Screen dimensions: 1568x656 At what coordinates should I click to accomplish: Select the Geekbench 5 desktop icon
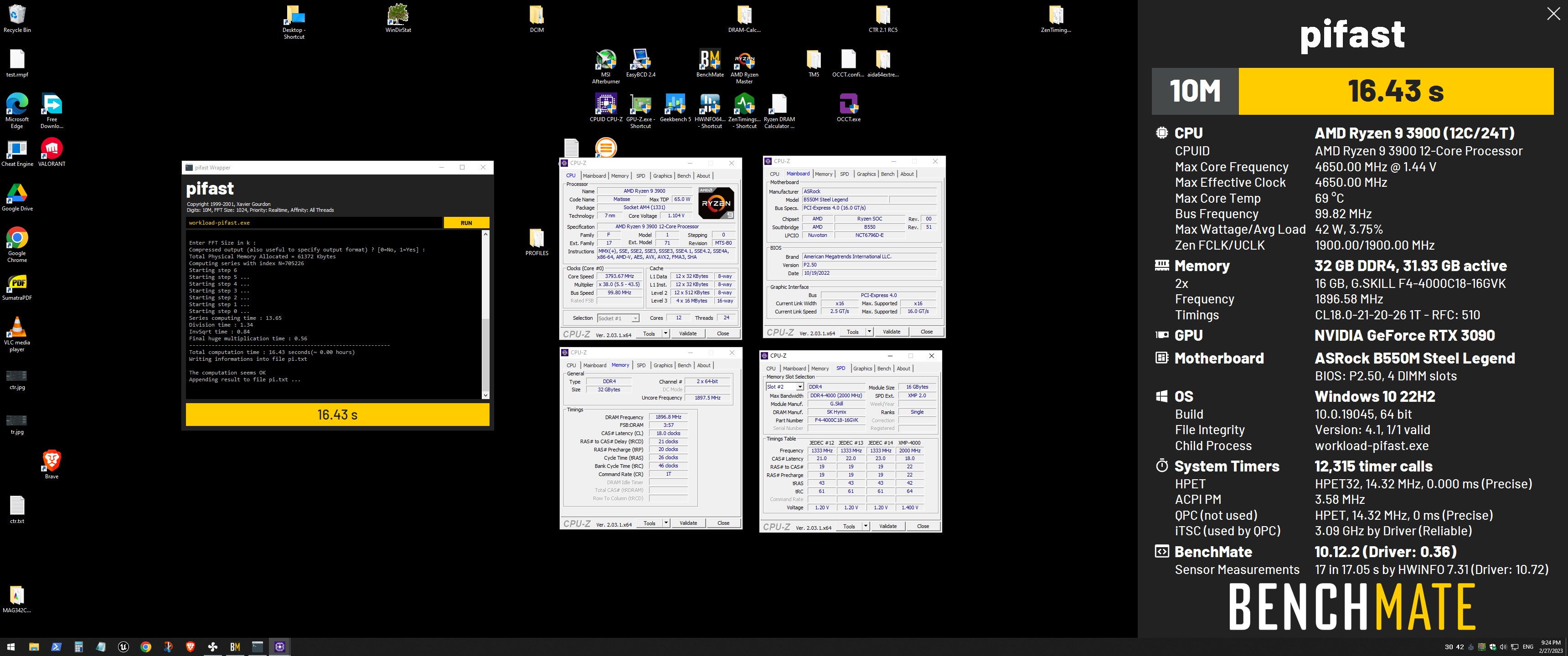click(675, 108)
